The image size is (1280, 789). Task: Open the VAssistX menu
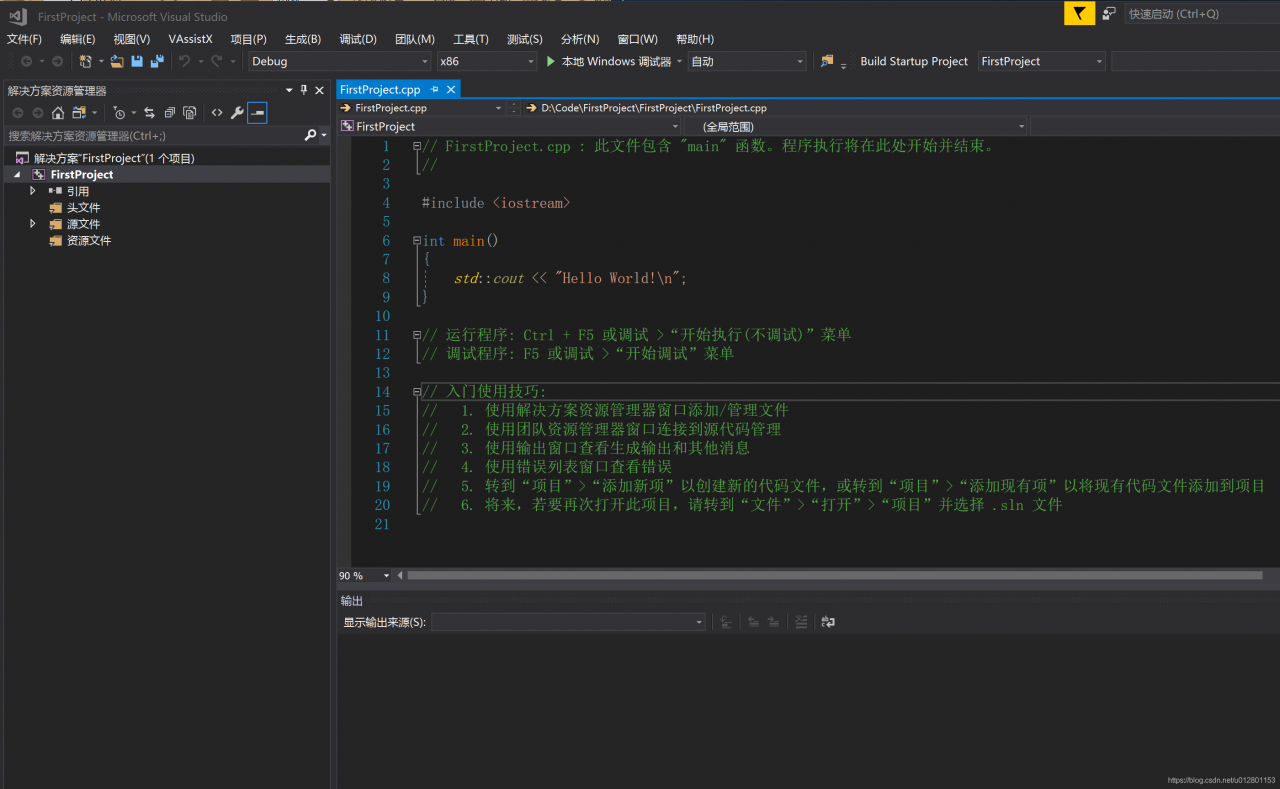pos(190,39)
